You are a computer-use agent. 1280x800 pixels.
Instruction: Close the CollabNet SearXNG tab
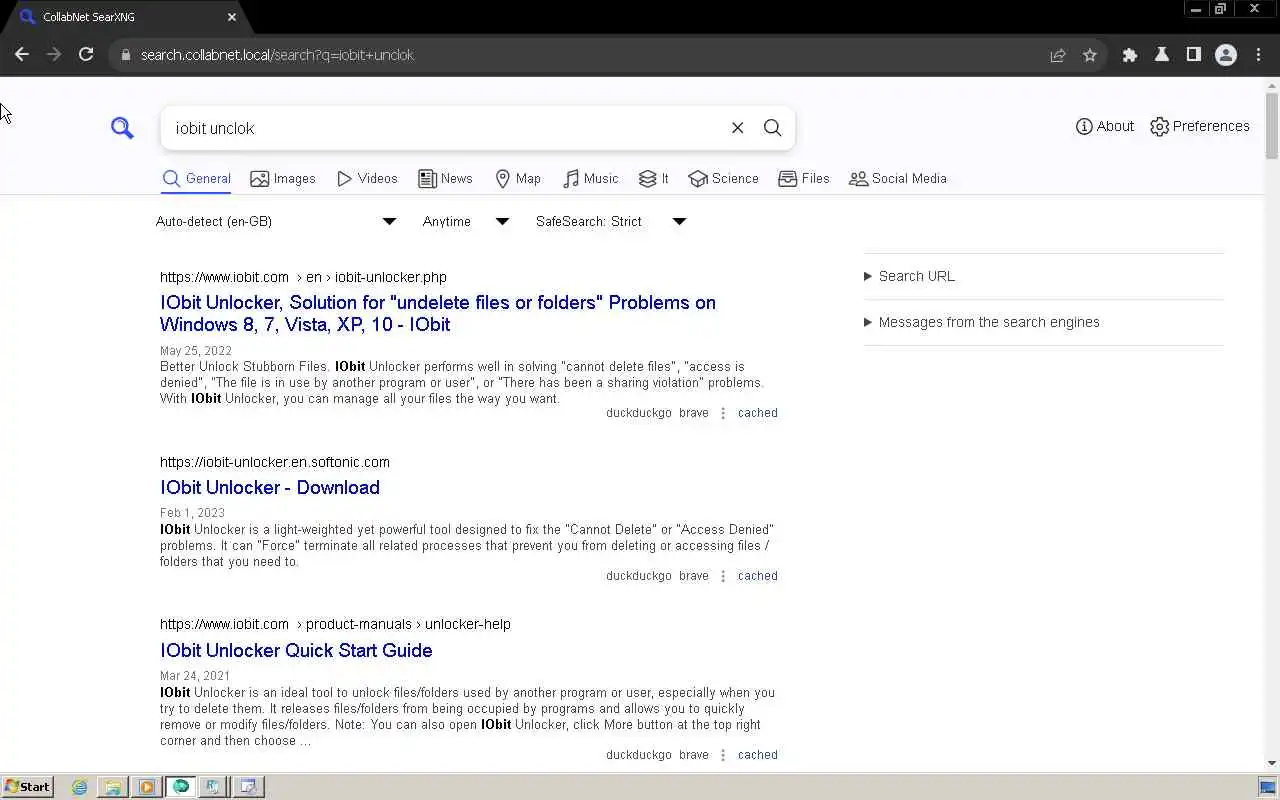(232, 17)
